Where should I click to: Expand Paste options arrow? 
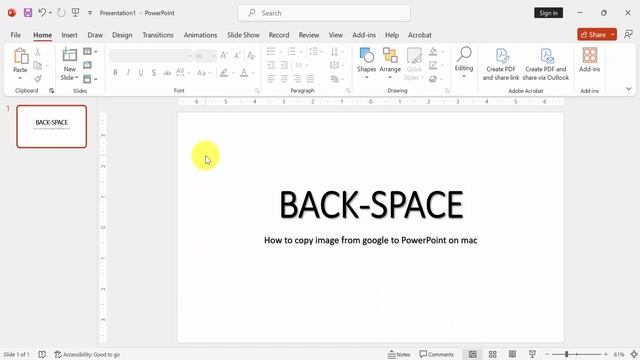(20, 78)
